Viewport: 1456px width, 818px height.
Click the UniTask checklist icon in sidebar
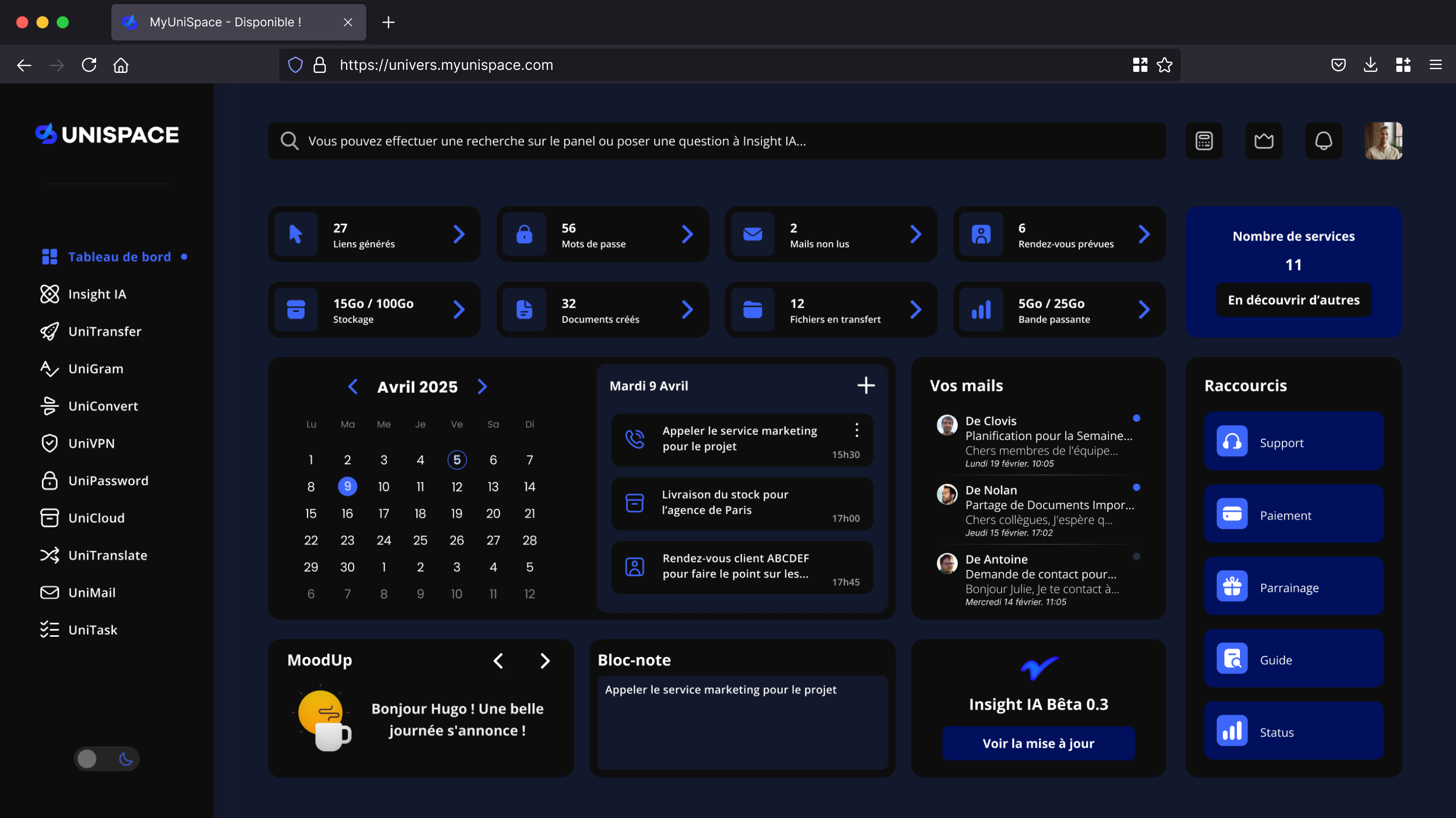tap(50, 630)
